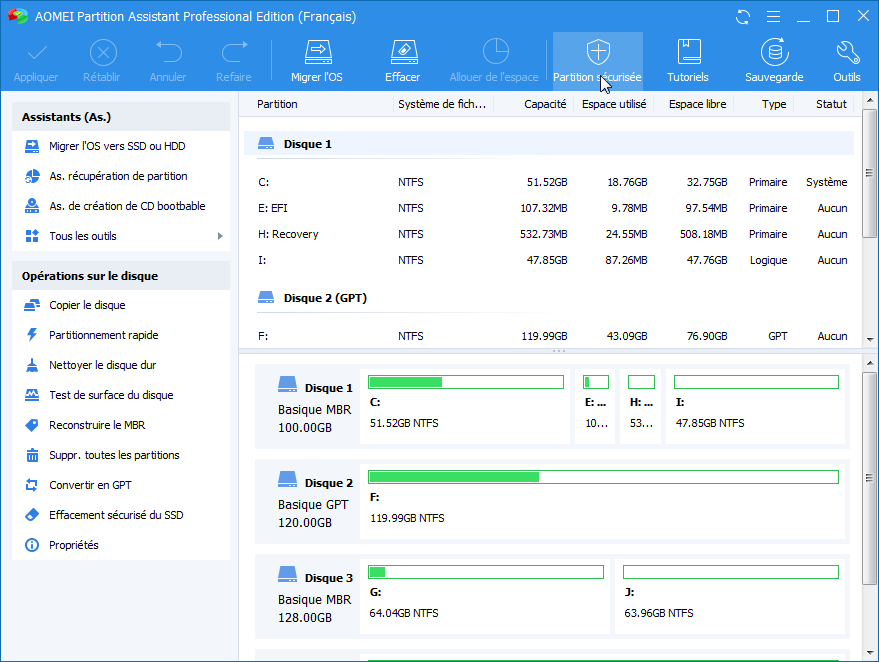Open the Outils toolbar icon
This screenshot has height=662, width=879.
pyautogui.click(x=846, y=60)
